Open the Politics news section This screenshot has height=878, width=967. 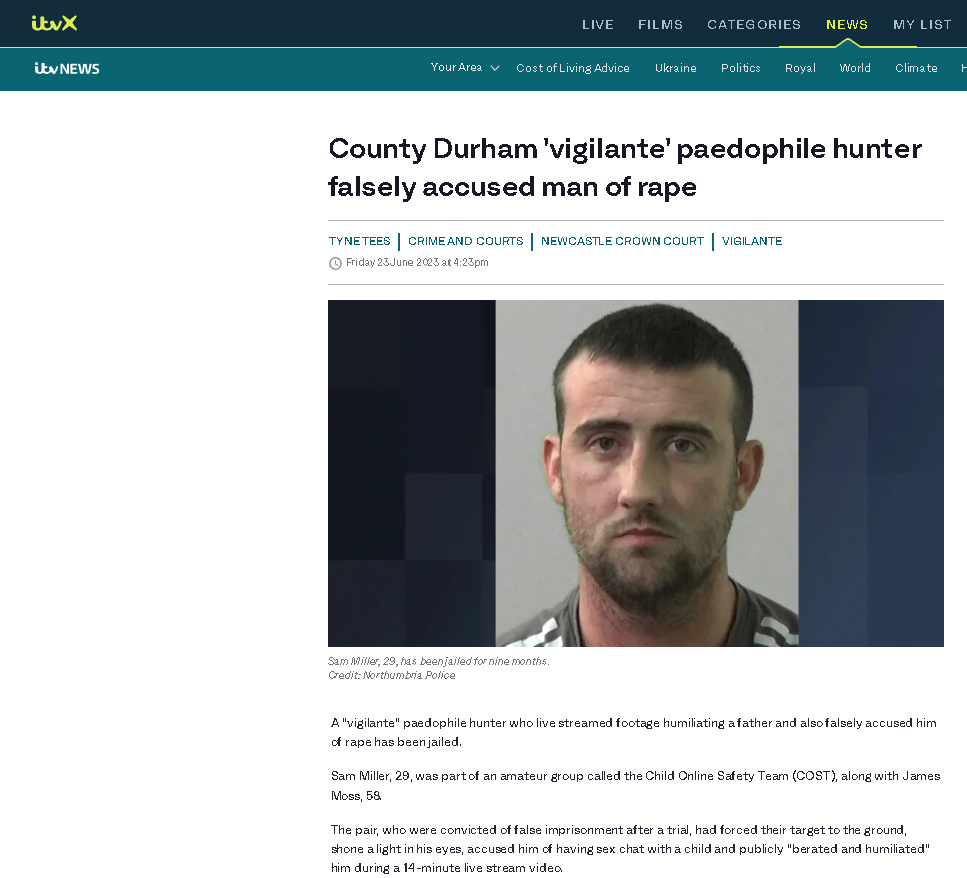pyautogui.click(x=740, y=68)
